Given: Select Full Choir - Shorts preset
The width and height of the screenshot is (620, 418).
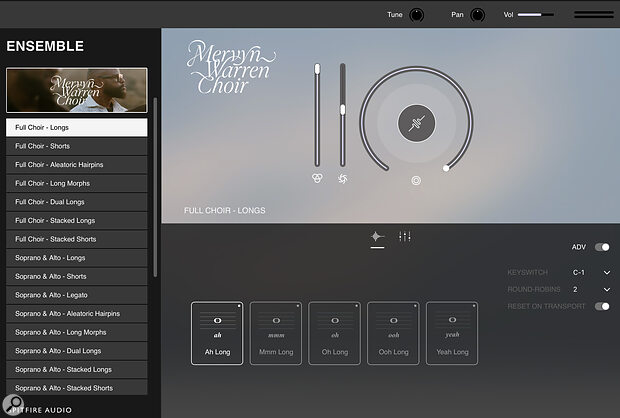Looking at the screenshot, I should coord(77,146).
